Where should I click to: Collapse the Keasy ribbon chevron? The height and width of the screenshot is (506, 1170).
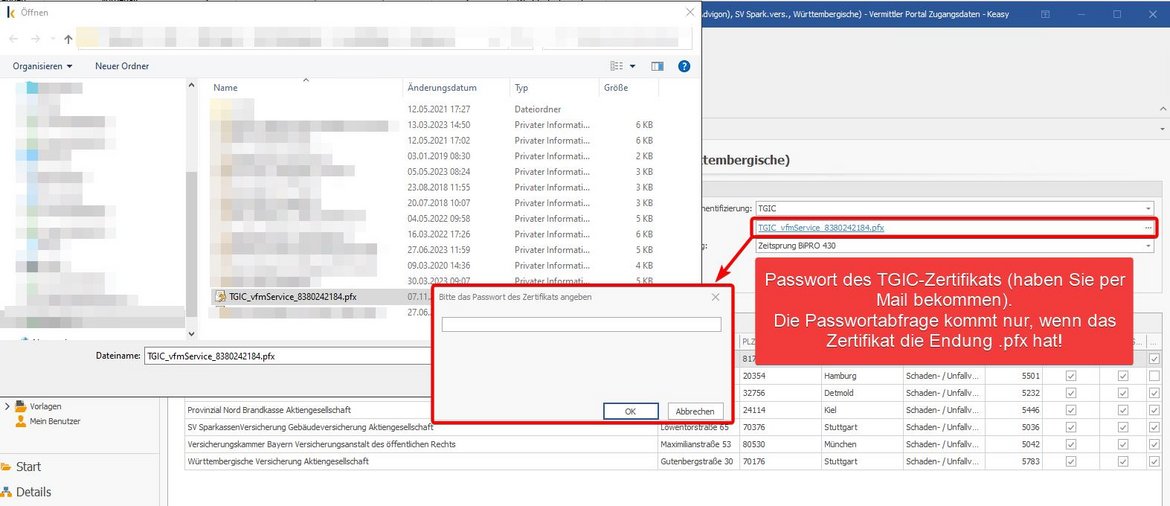point(1163,109)
